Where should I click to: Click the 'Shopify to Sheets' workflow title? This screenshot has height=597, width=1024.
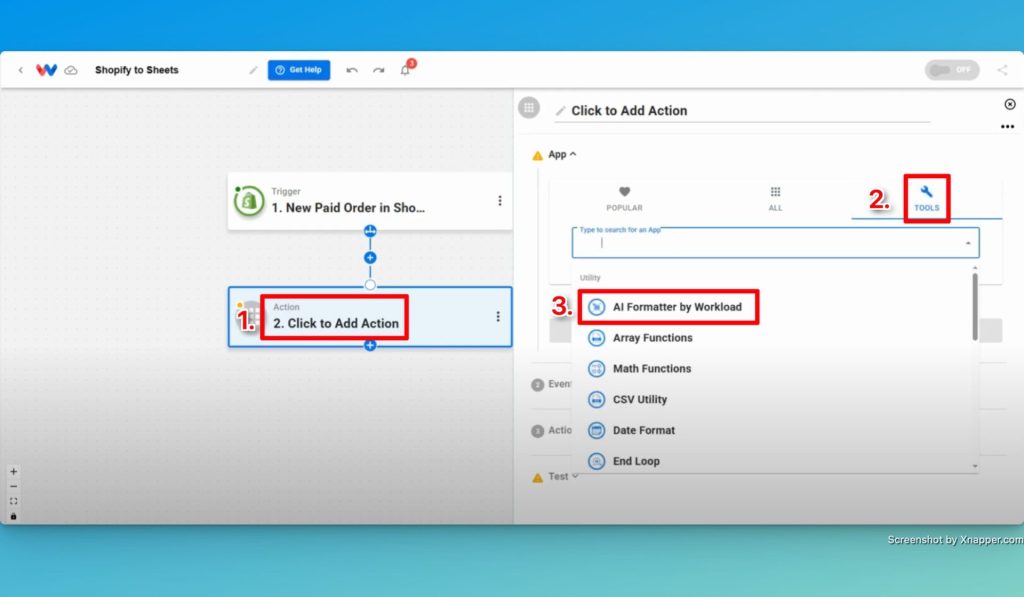click(x=136, y=70)
